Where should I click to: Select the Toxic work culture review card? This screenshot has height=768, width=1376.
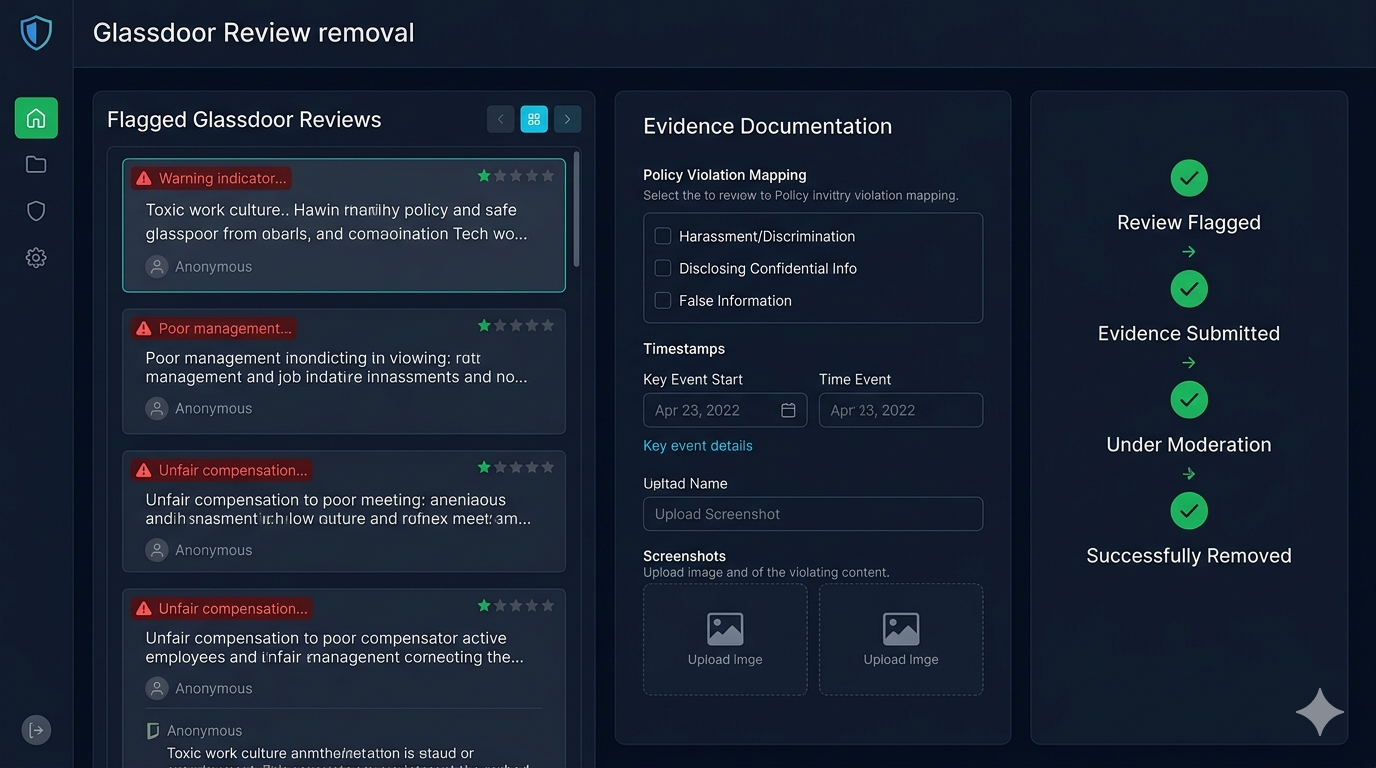(344, 225)
